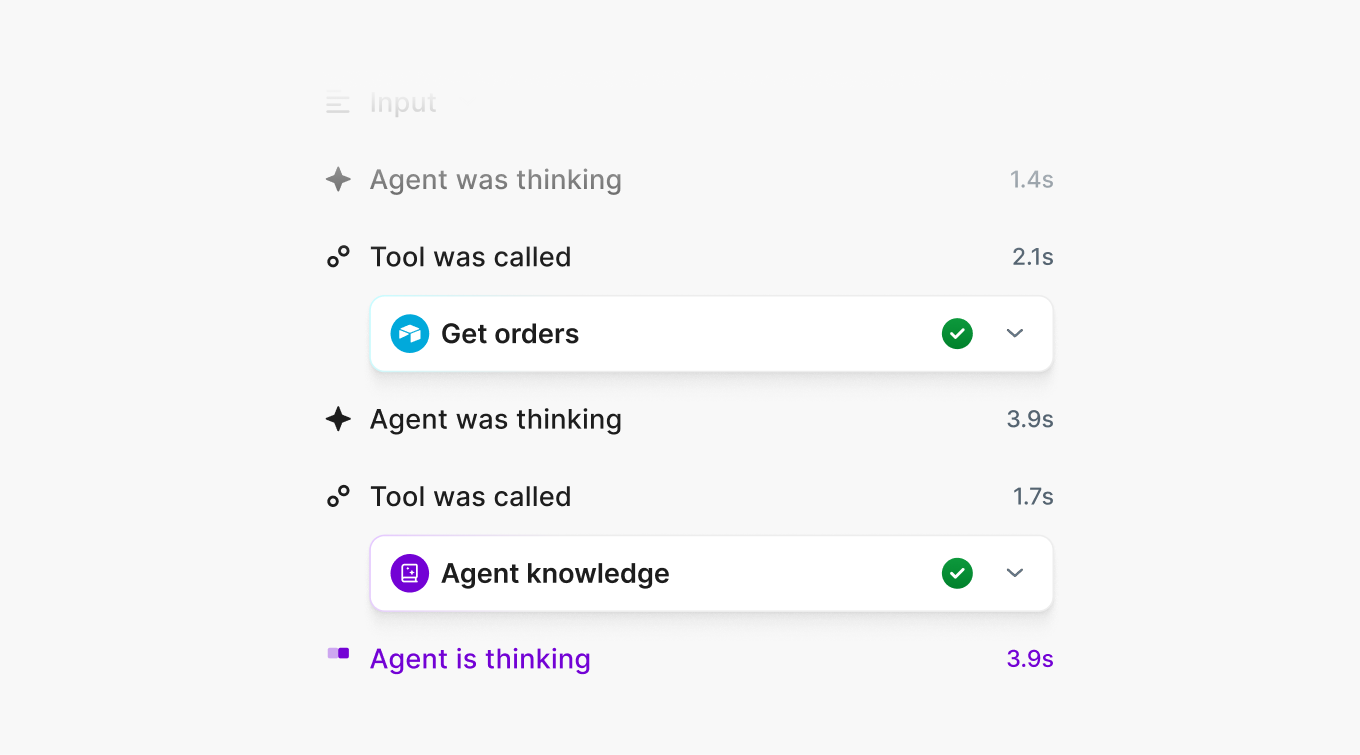Click the tool icon next to second Tool was called
This screenshot has height=755, width=1360.
339,496
